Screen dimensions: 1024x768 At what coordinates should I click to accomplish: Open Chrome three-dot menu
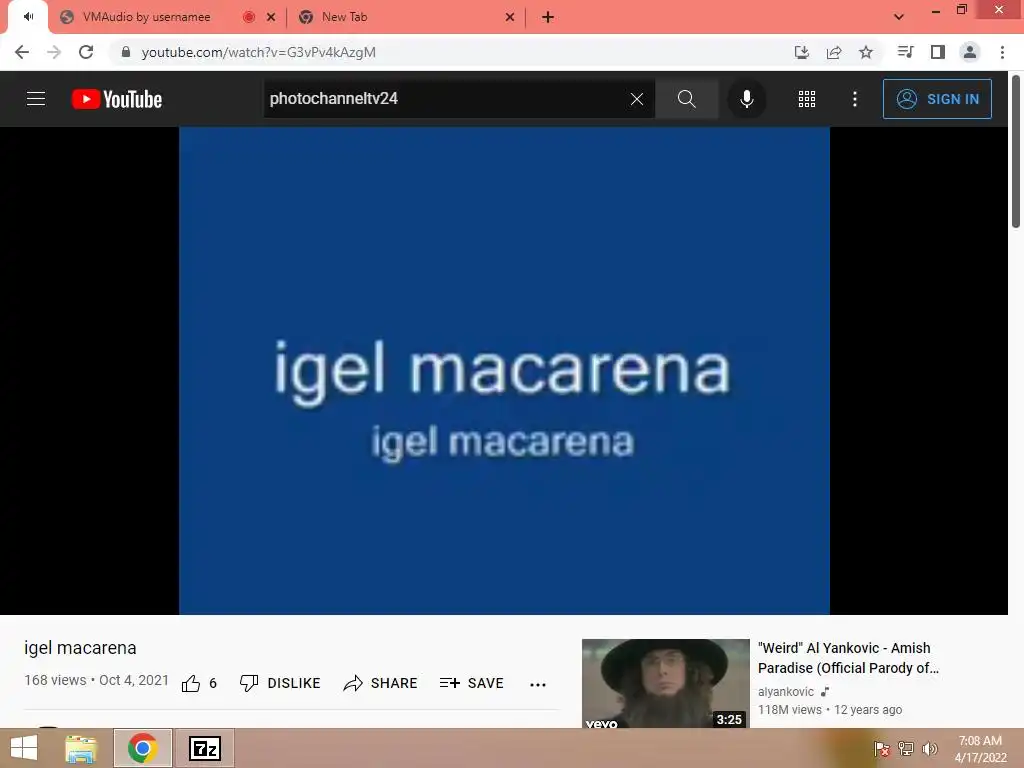click(x=1002, y=52)
